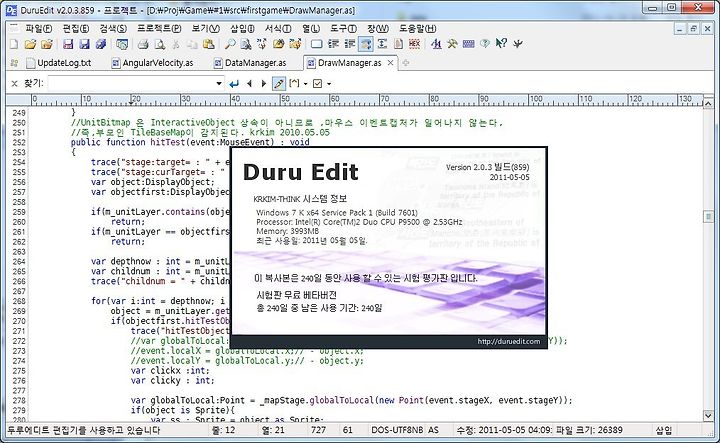Click the arrow-question context help icon
720x443 pixels.
pyautogui.click(x=501, y=44)
